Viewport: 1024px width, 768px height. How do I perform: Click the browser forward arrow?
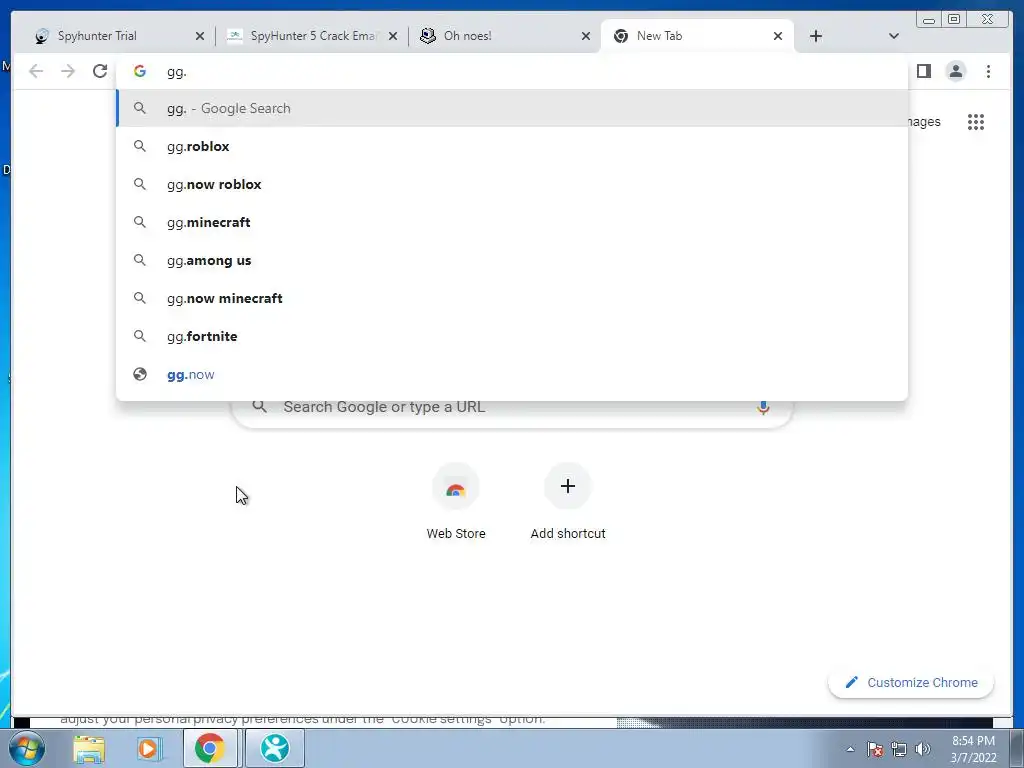(68, 71)
